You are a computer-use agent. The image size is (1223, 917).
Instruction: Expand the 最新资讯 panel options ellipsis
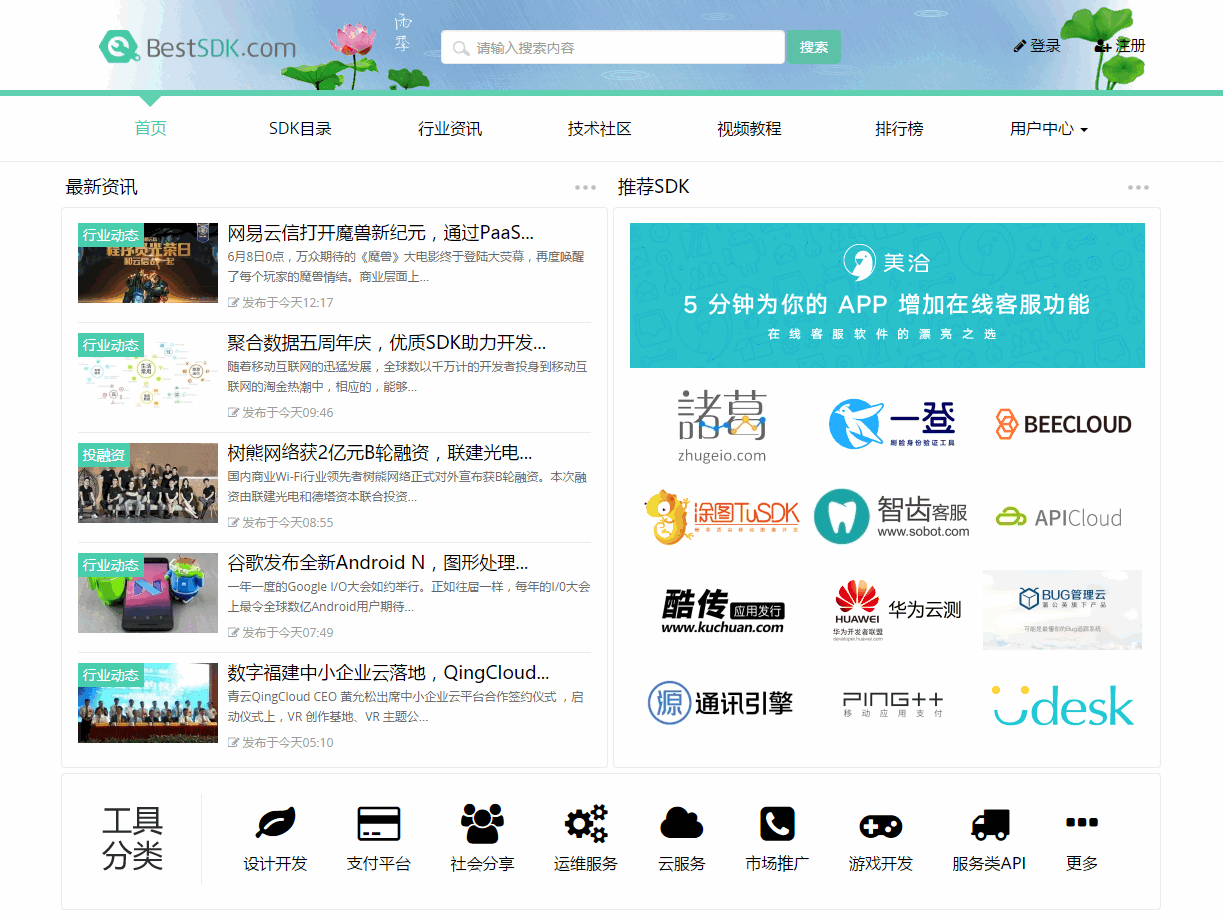584,187
